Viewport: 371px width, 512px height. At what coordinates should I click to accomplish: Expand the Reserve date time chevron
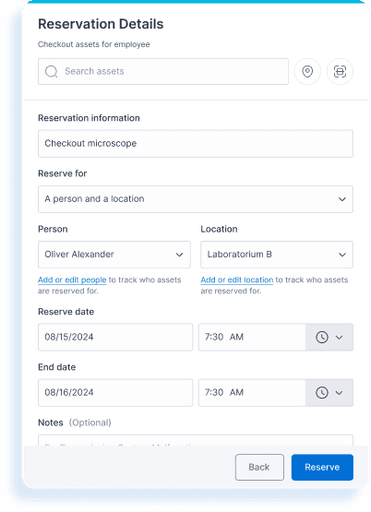pyautogui.click(x=339, y=337)
